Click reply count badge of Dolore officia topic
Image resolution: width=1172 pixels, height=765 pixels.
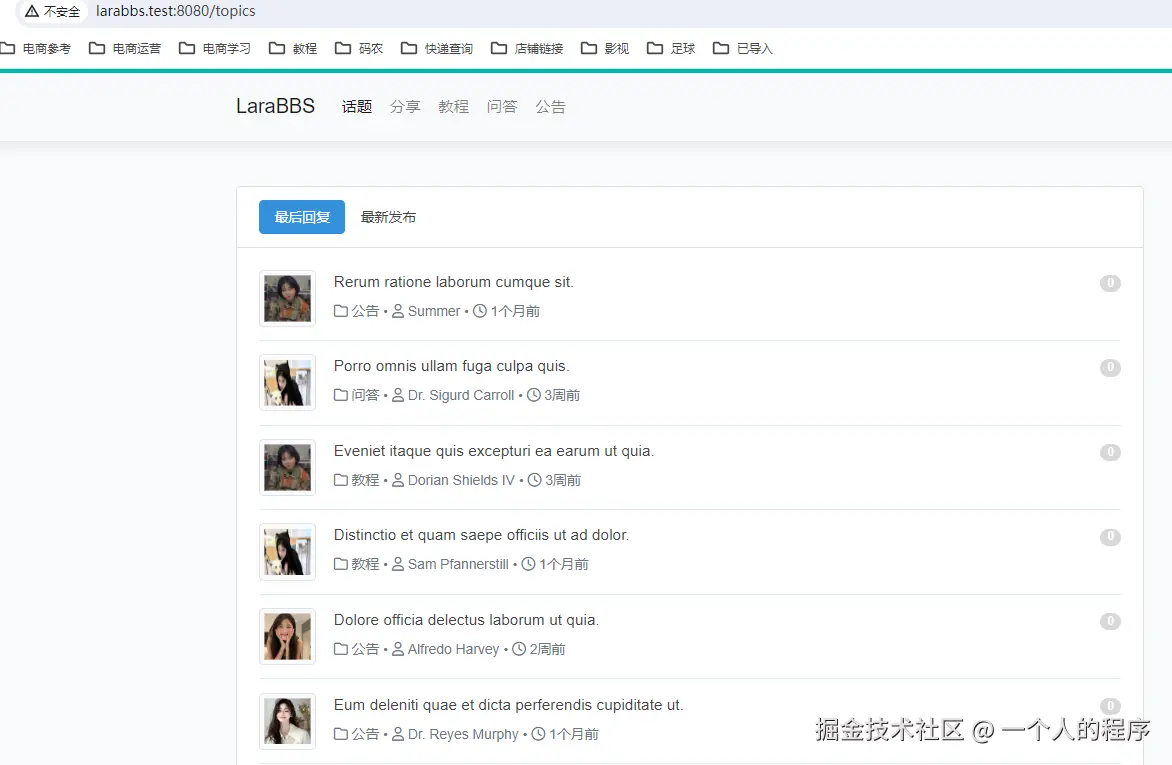tap(1110, 621)
